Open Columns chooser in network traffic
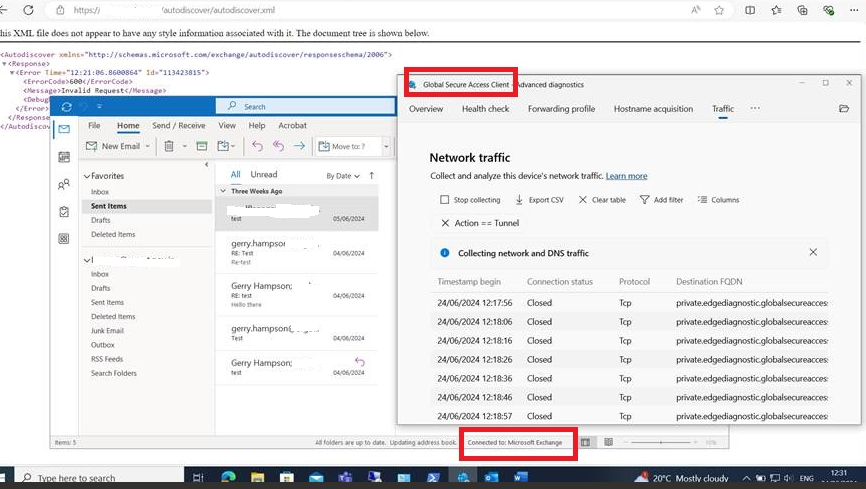Viewport: 866px width, 489px height. [718, 200]
